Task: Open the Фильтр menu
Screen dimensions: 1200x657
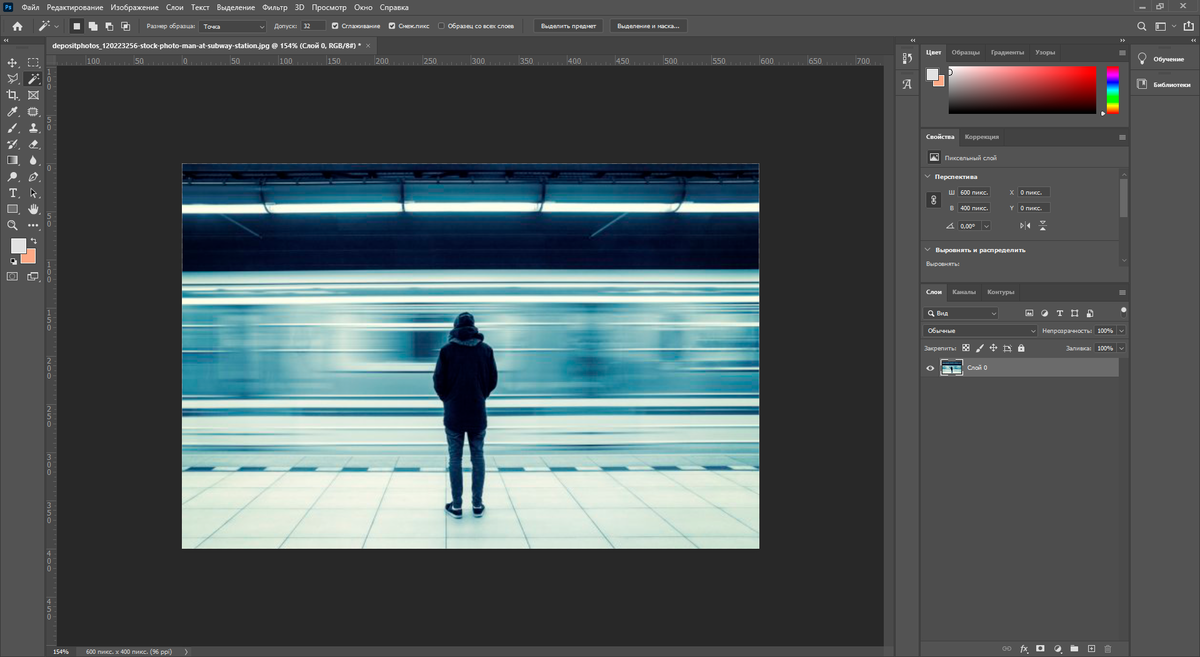Action: [x=275, y=7]
